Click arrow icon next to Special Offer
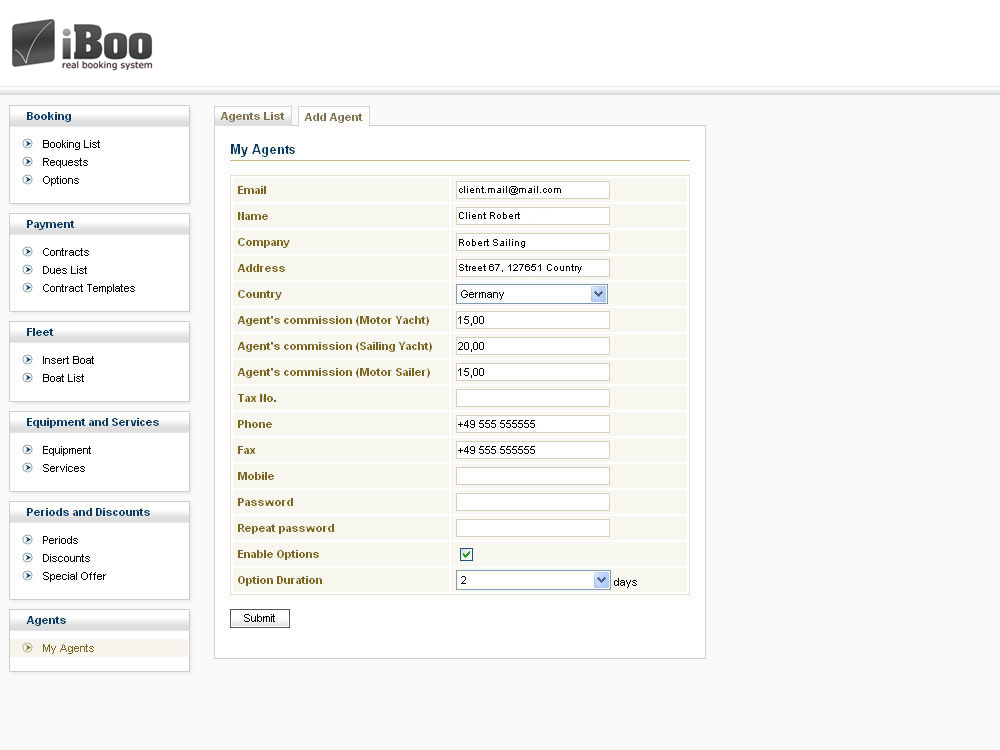 click(28, 576)
